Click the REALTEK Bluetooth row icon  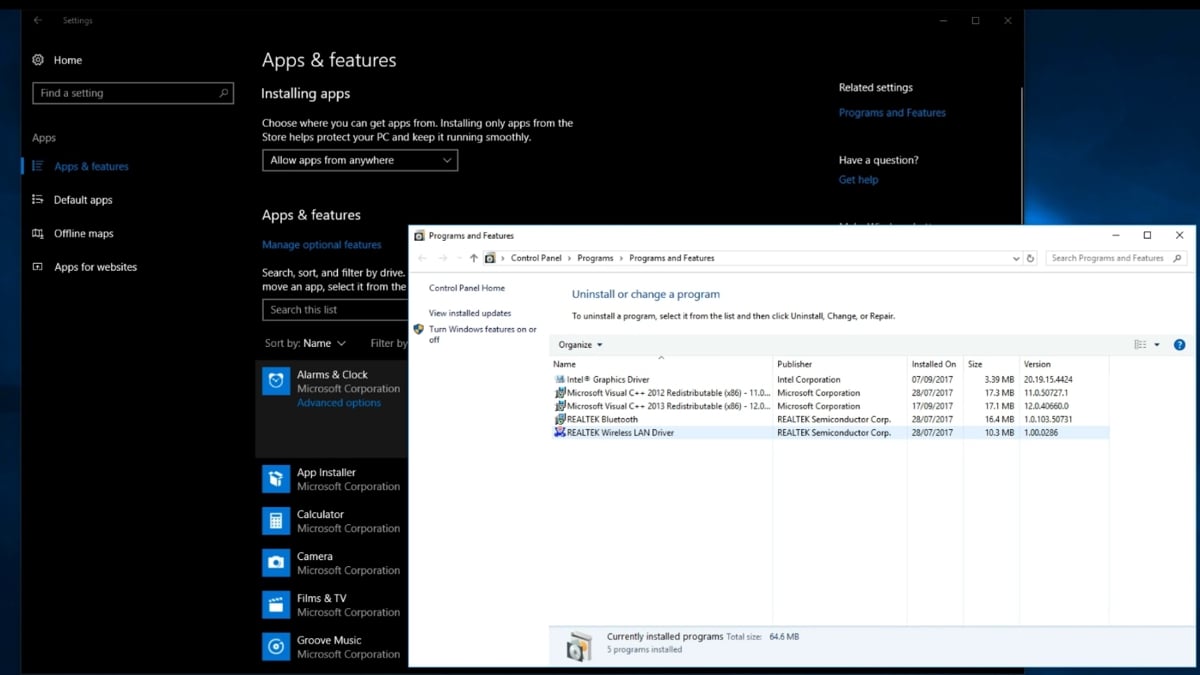tap(560, 419)
